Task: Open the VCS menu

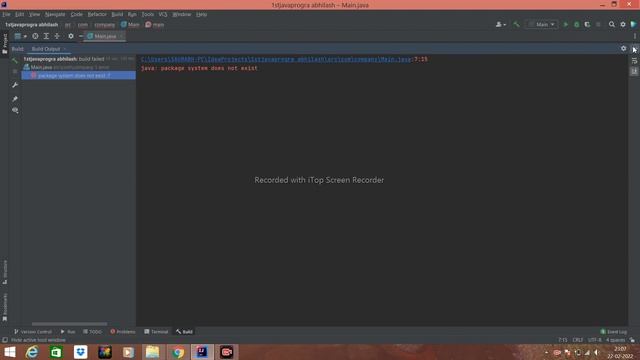Action: [163, 14]
